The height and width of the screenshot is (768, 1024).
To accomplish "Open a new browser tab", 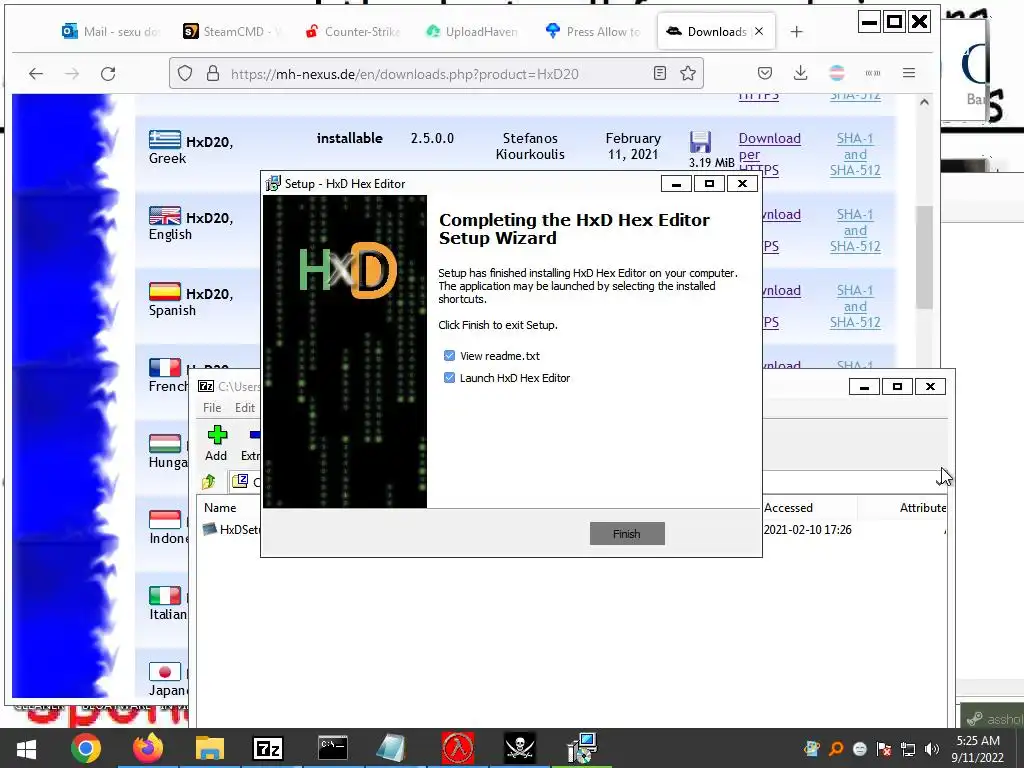I will tap(796, 31).
